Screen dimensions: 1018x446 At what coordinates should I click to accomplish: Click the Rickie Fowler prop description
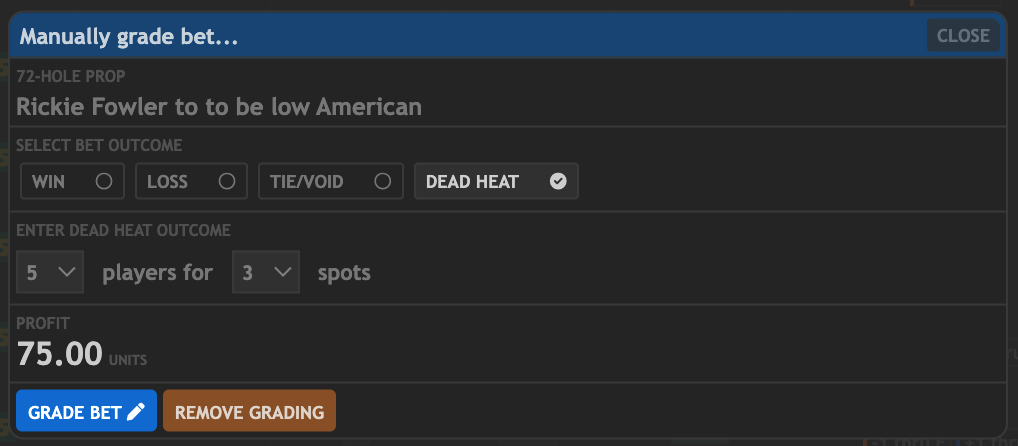pos(219,106)
